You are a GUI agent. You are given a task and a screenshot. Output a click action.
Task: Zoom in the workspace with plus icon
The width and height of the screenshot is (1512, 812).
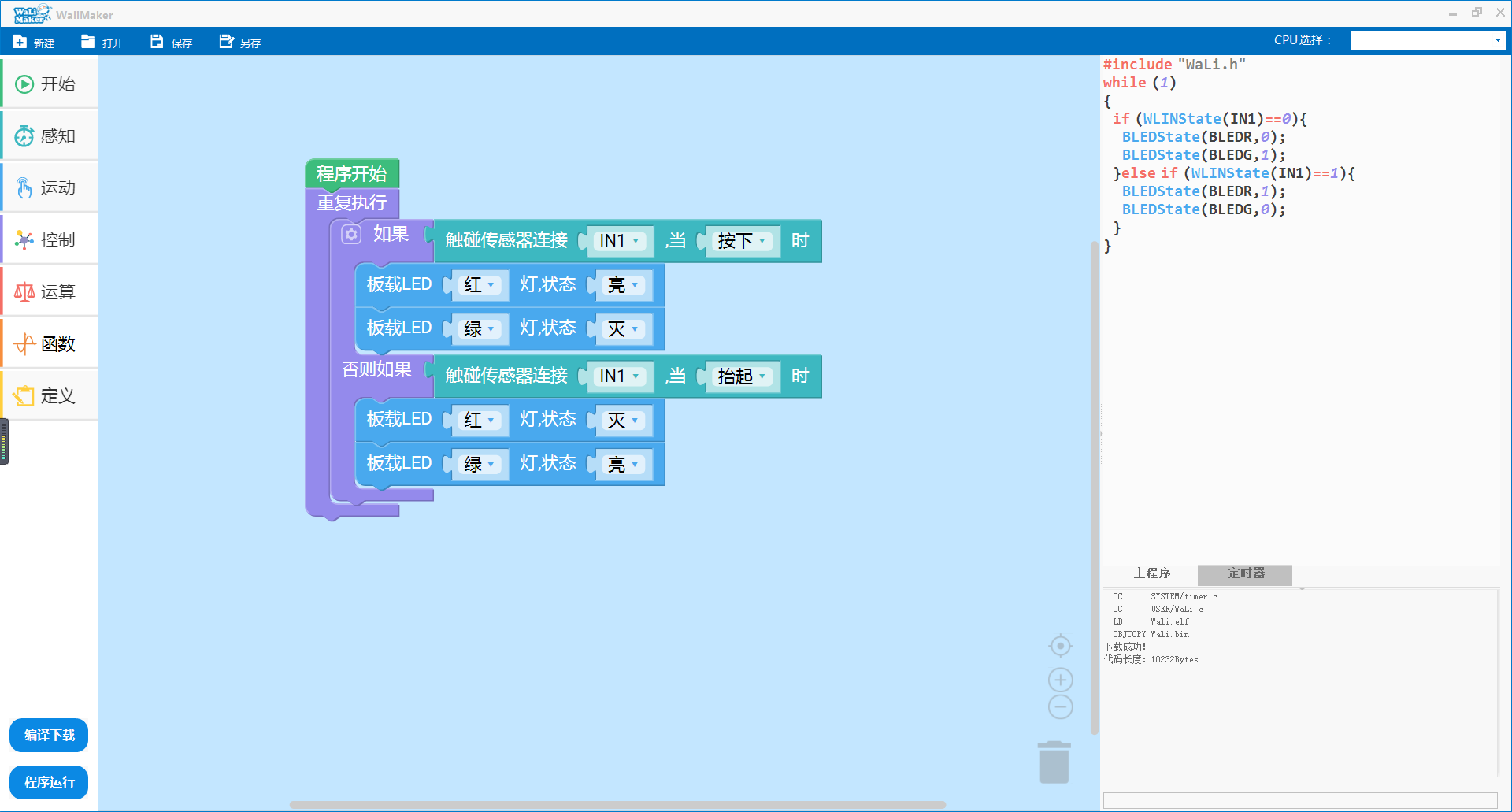1060,680
